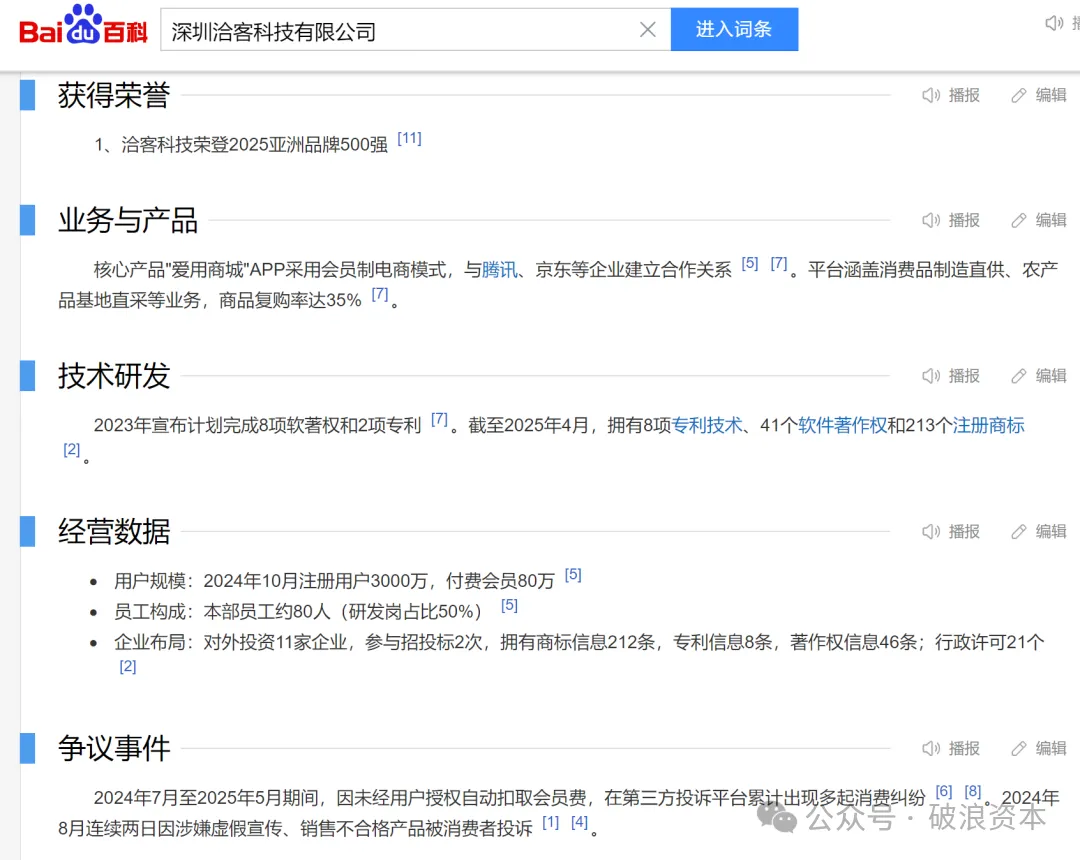Edit the 争议事件 section
The image size is (1080, 860).
point(1039,748)
